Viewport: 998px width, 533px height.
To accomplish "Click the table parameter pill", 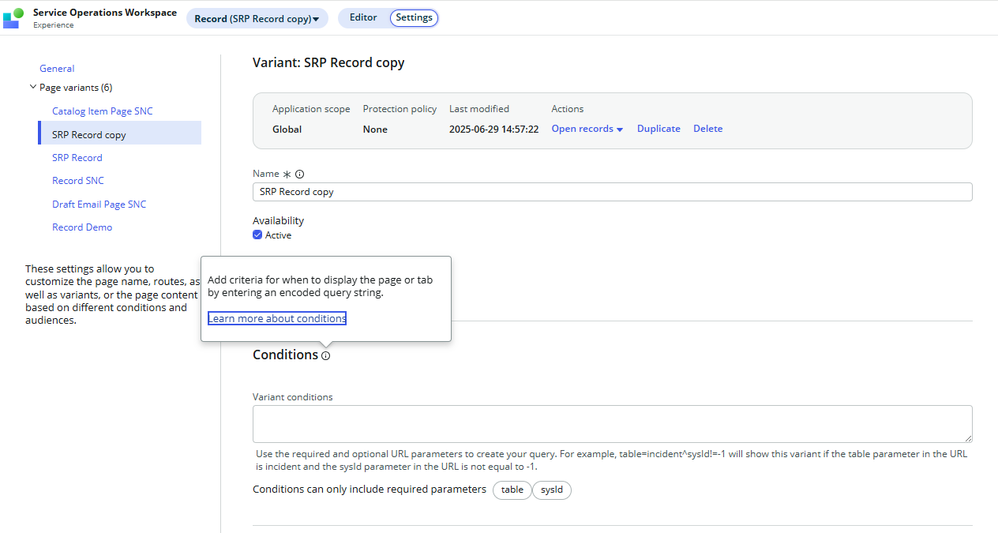I will [512, 490].
